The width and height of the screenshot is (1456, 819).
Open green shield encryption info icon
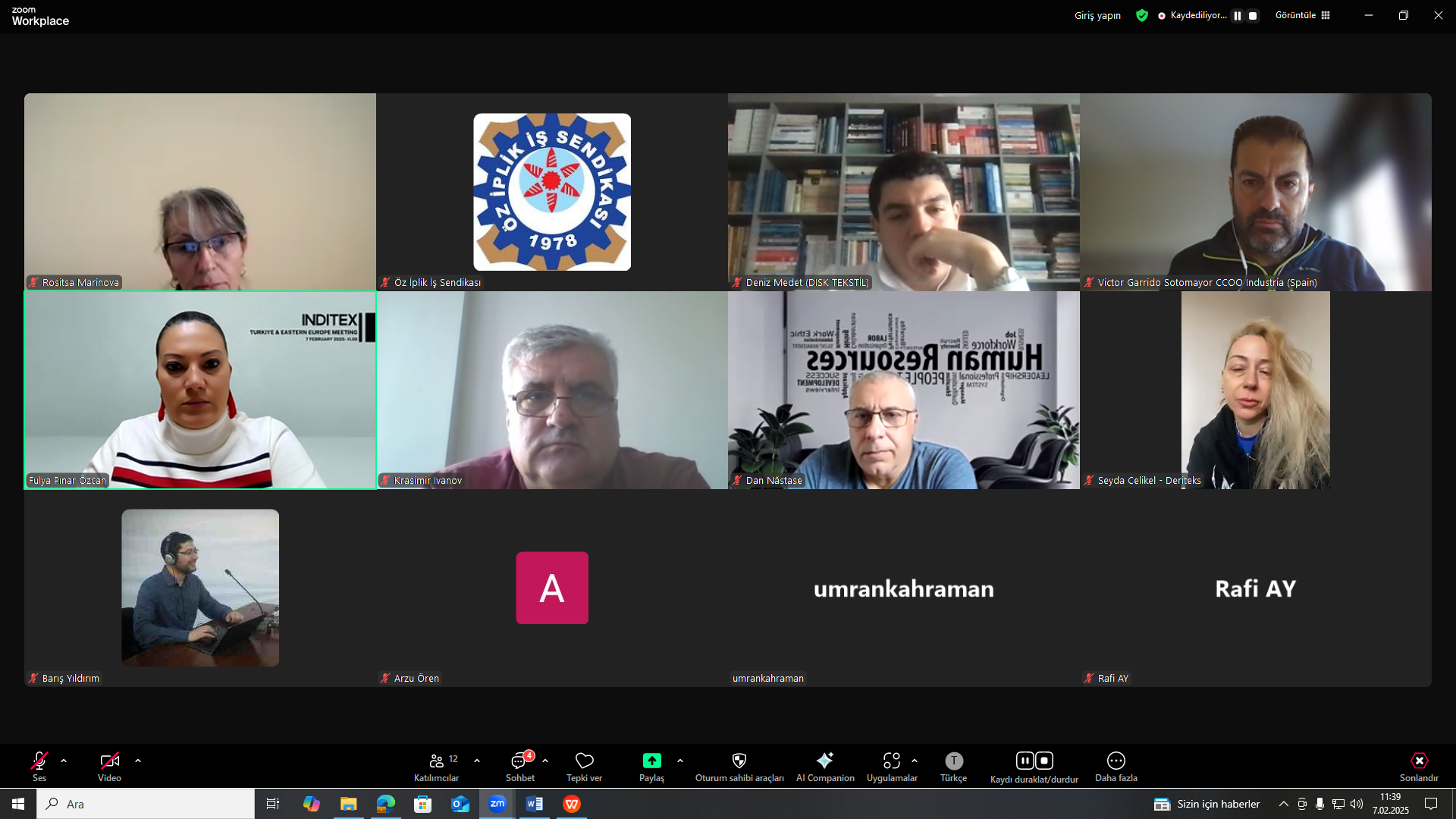1142,15
